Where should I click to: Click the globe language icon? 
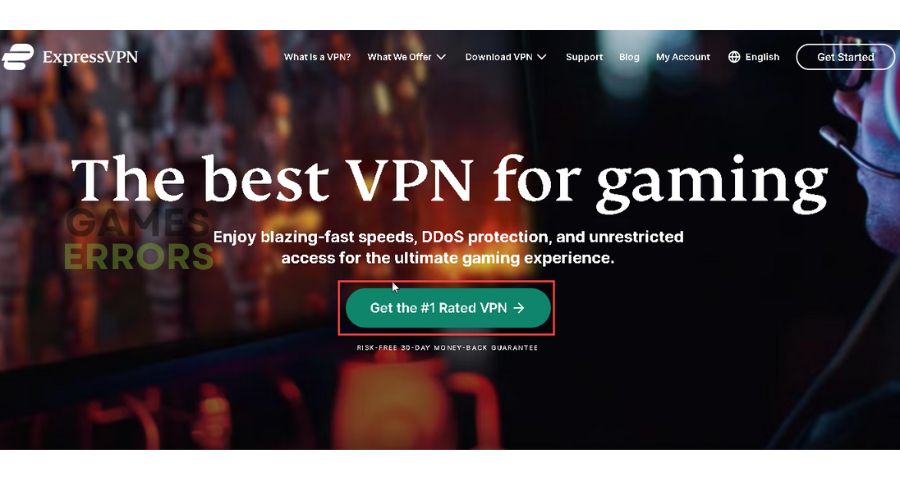pyautogui.click(x=734, y=57)
